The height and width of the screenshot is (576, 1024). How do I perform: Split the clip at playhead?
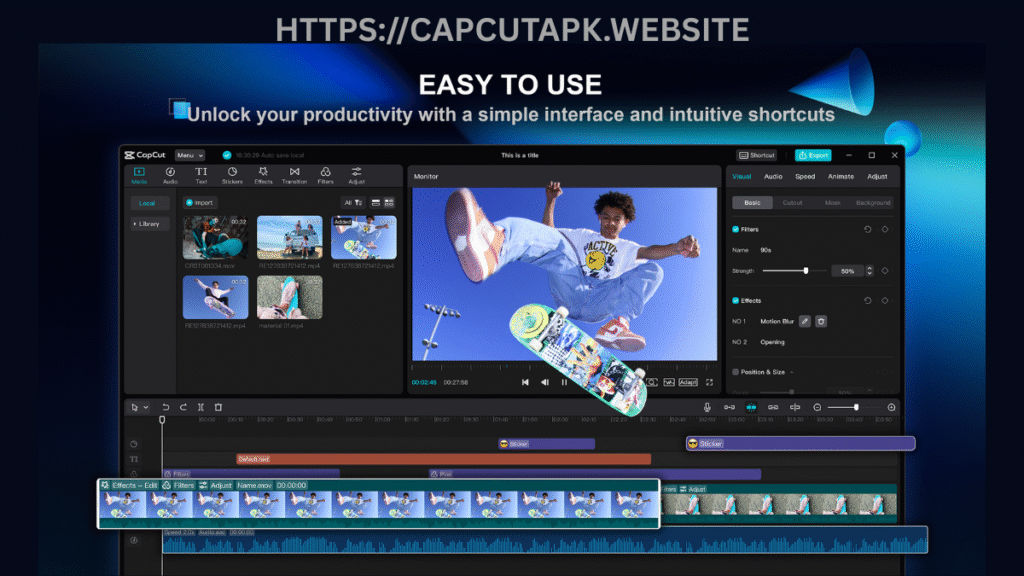(201, 407)
